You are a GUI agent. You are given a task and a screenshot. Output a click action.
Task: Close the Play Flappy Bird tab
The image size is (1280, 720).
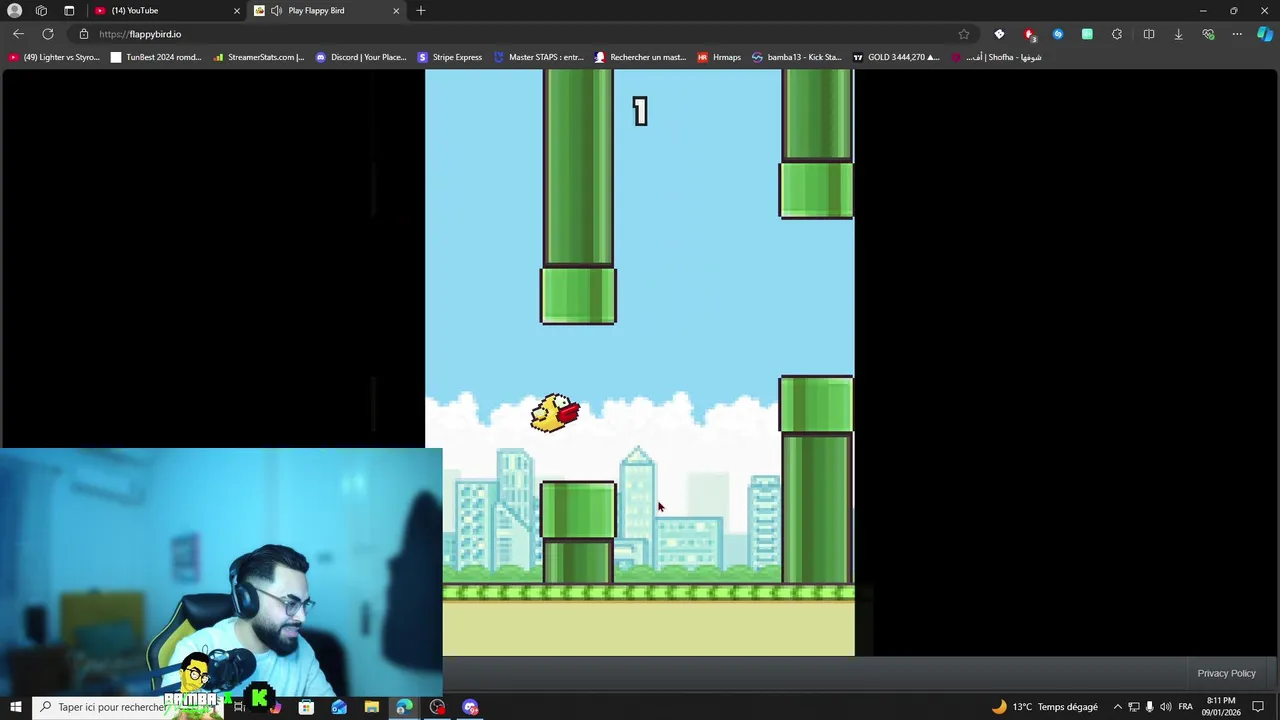coord(396,10)
